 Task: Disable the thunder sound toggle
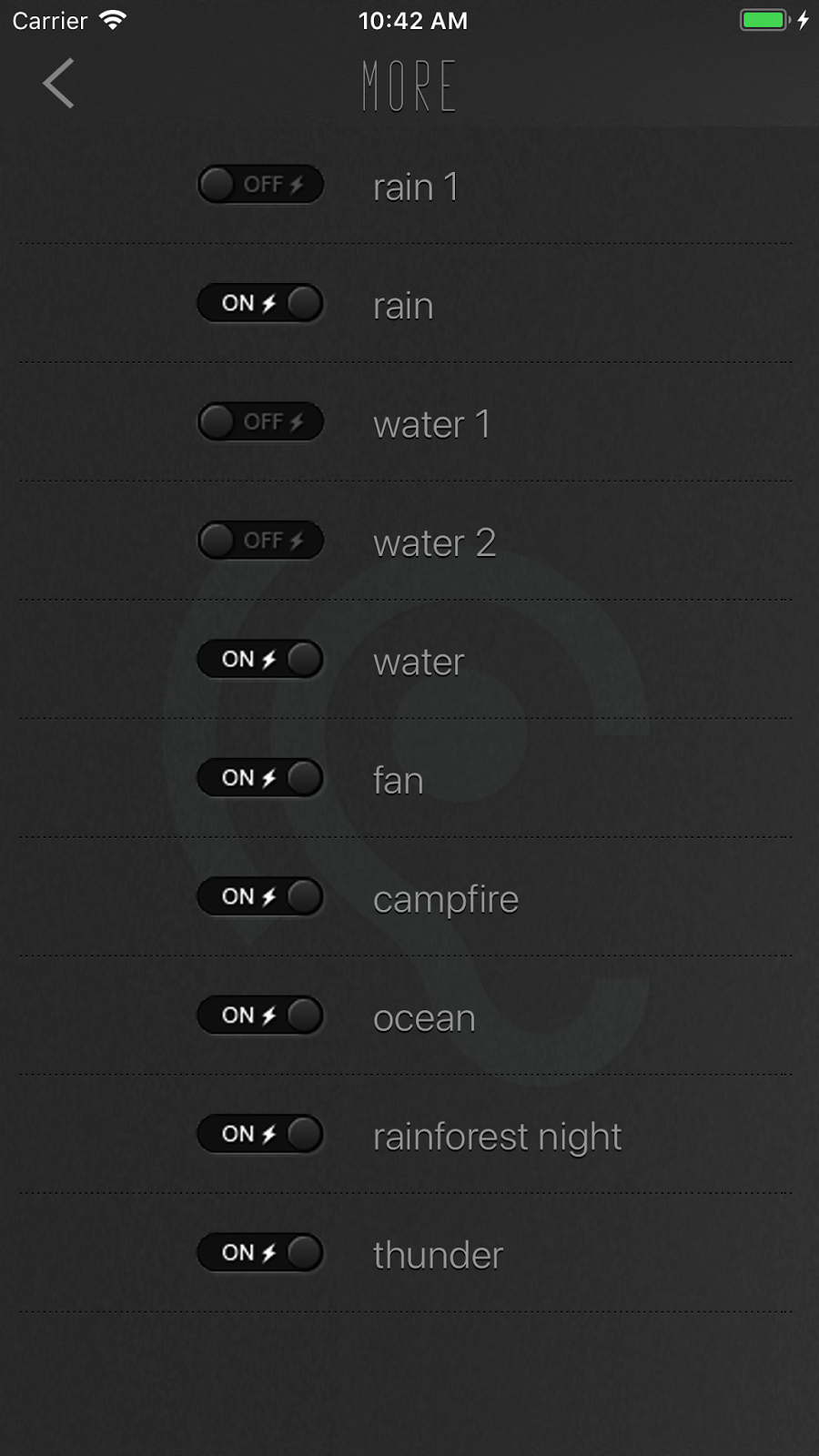[260, 1253]
